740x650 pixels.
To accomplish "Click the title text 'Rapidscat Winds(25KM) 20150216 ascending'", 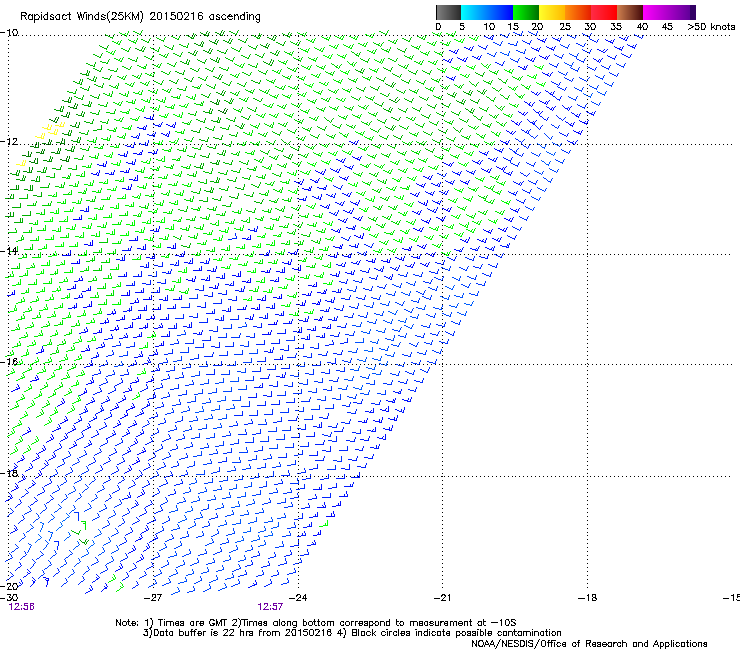I will point(140,17).
